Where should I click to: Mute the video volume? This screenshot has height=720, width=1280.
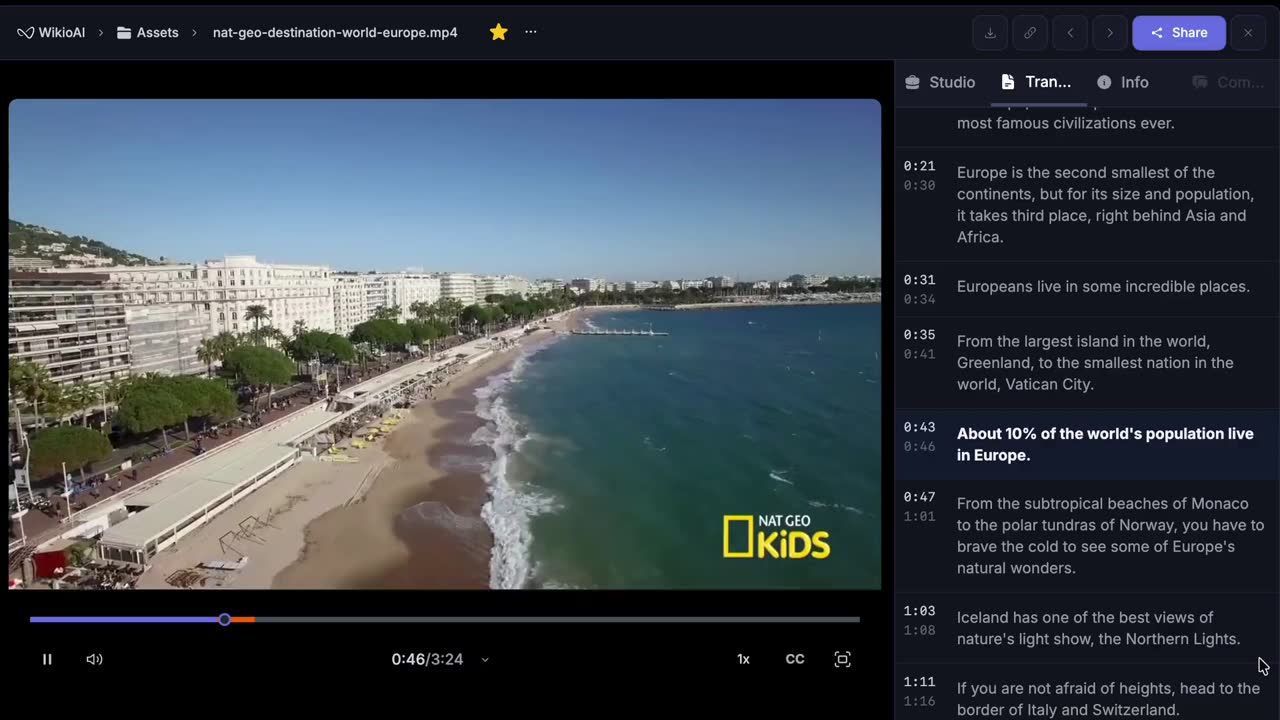(x=94, y=659)
